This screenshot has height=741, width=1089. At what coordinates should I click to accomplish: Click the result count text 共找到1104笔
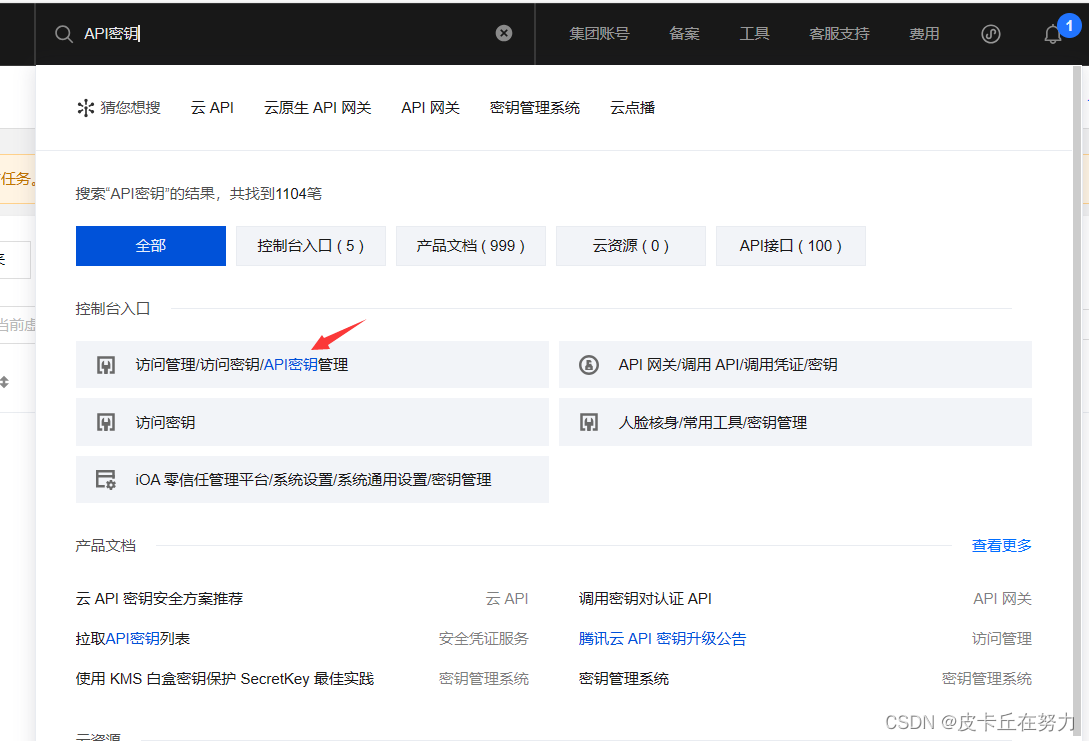tap(276, 194)
